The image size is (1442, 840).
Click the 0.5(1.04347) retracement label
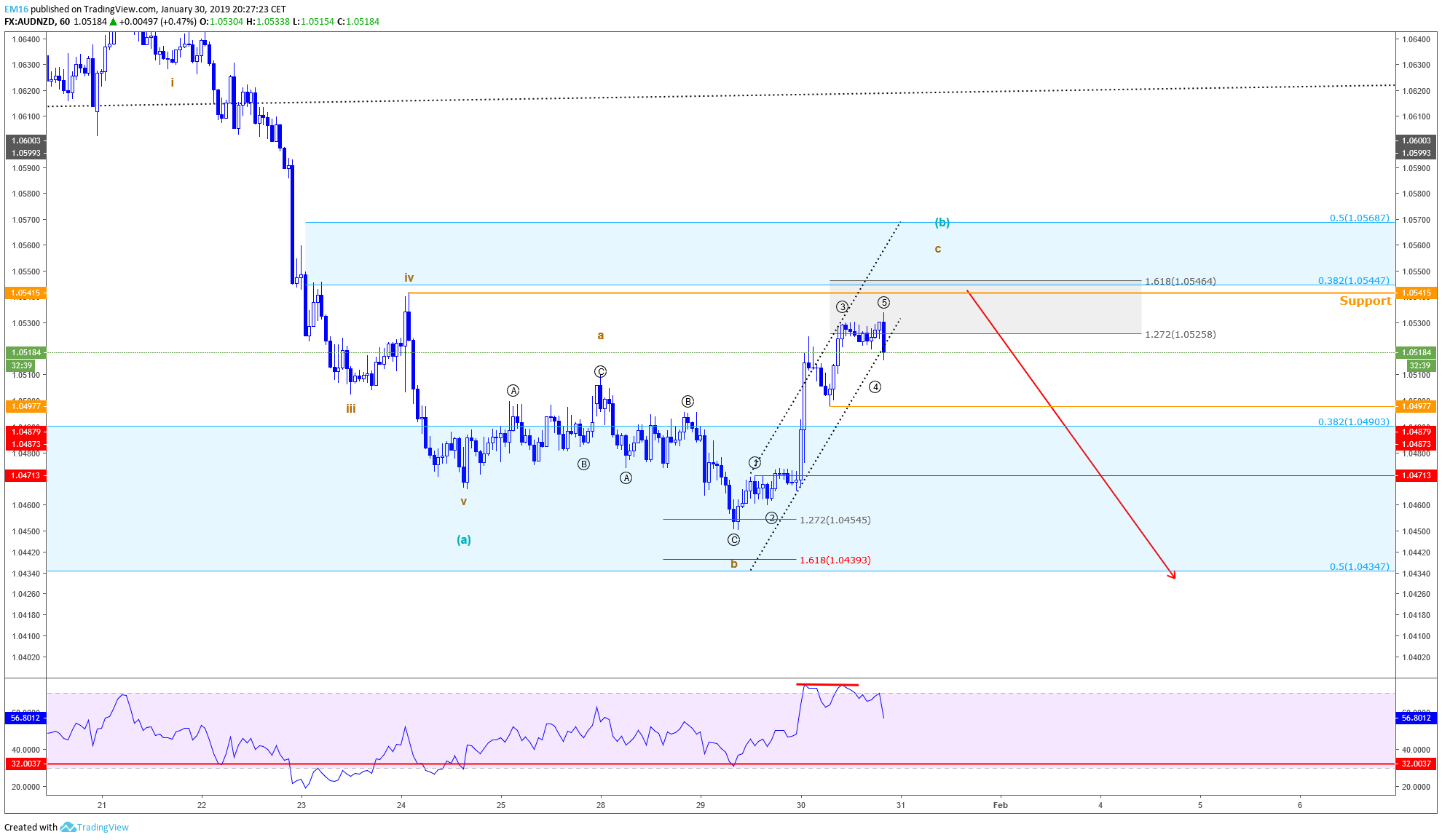pyautogui.click(x=1360, y=567)
